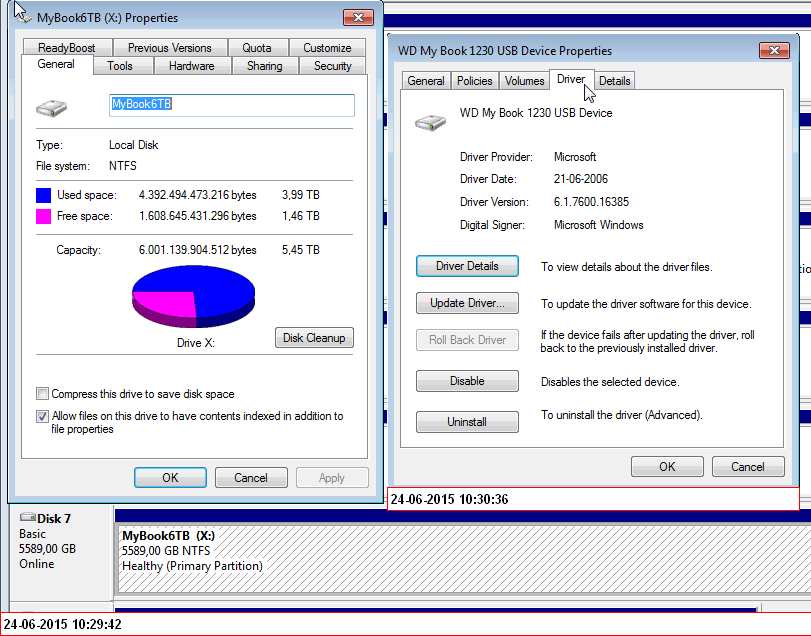Click Cancel in WD My Book Device Properties
The width and height of the screenshot is (811, 636).
[x=748, y=466]
